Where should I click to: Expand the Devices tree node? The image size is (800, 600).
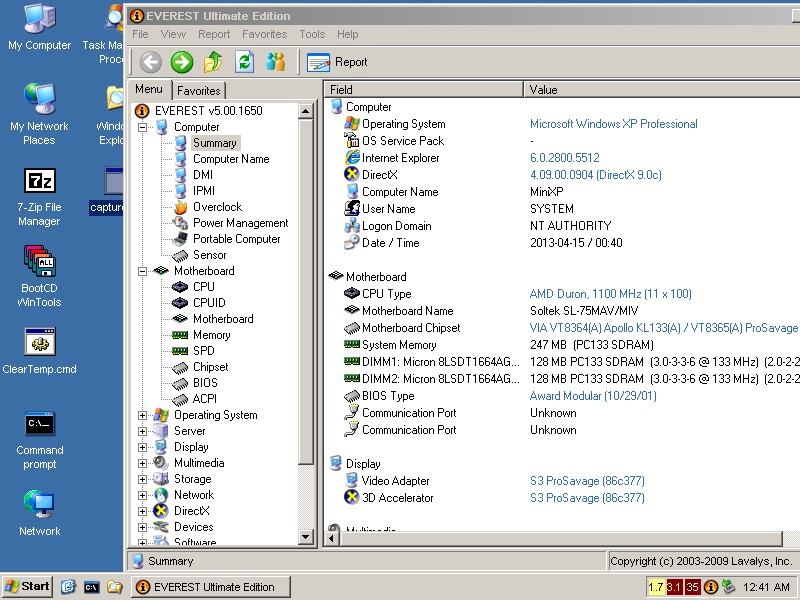pos(143,527)
